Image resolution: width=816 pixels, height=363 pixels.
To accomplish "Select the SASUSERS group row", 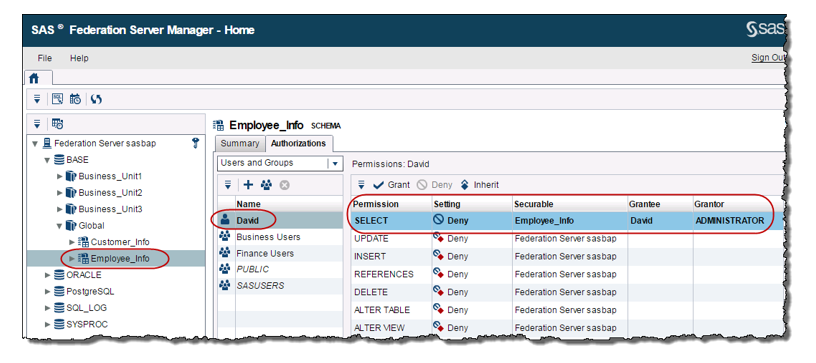I will coord(280,286).
